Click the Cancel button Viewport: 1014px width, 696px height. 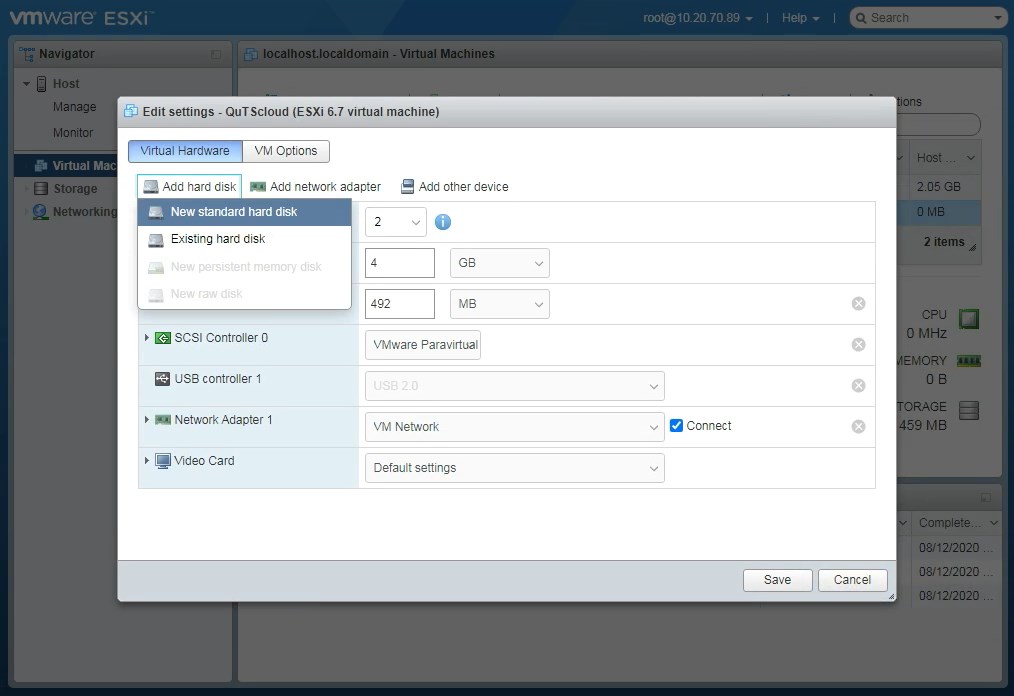tap(852, 580)
